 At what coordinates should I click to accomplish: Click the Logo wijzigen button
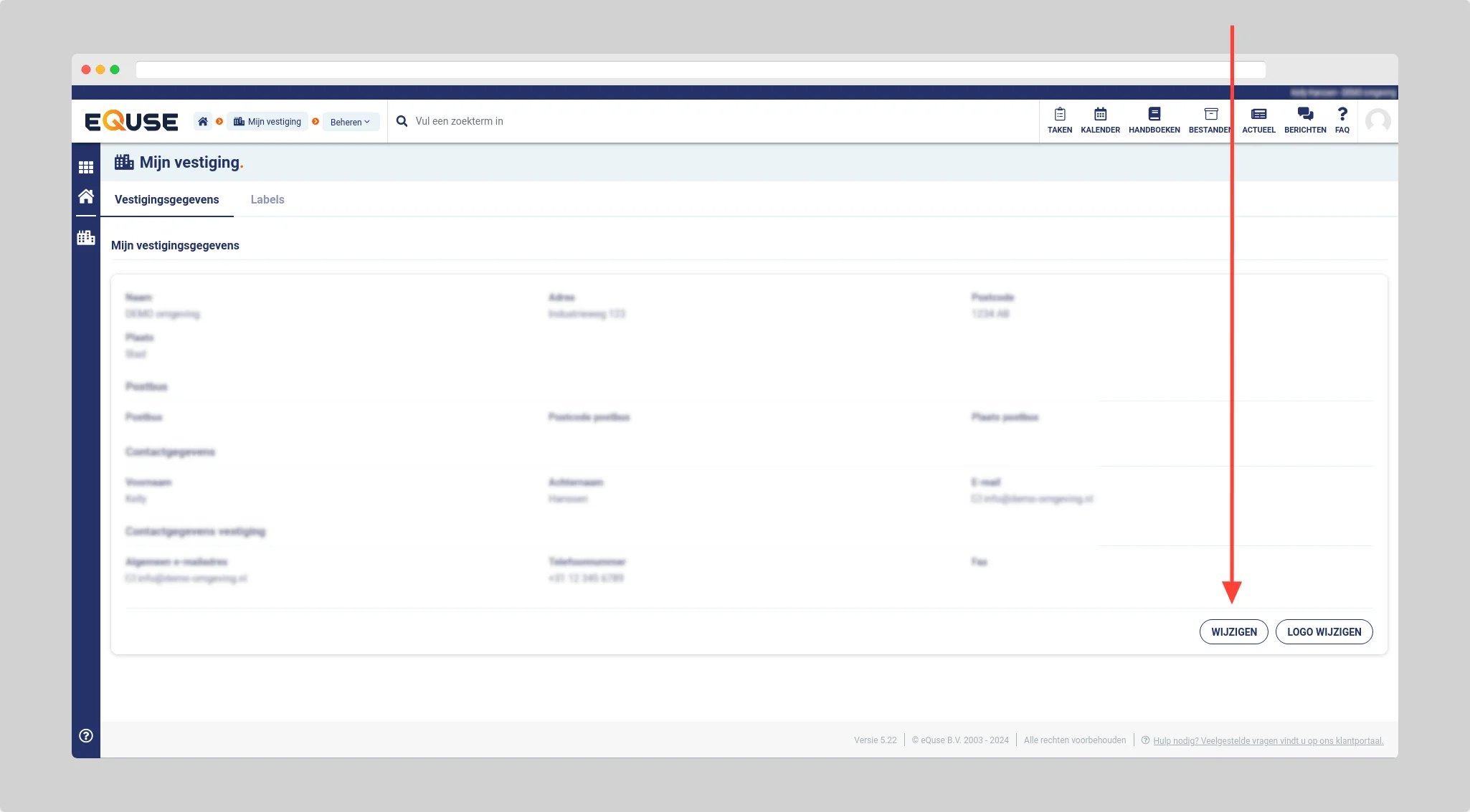tap(1324, 632)
